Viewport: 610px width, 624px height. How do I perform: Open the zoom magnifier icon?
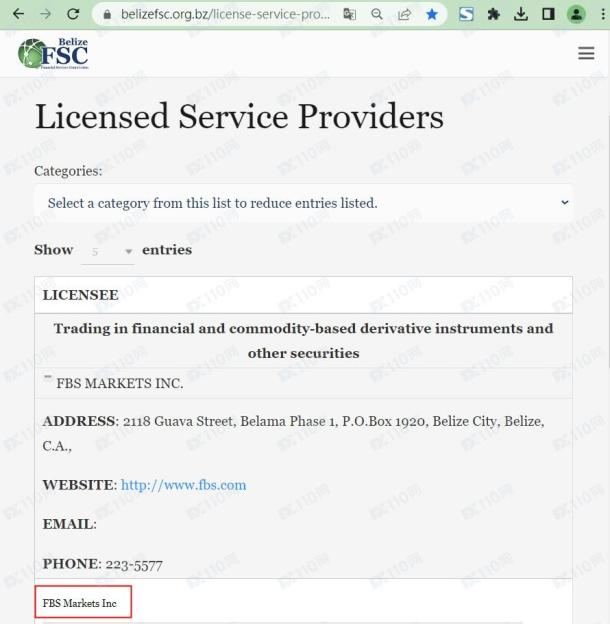point(376,14)
